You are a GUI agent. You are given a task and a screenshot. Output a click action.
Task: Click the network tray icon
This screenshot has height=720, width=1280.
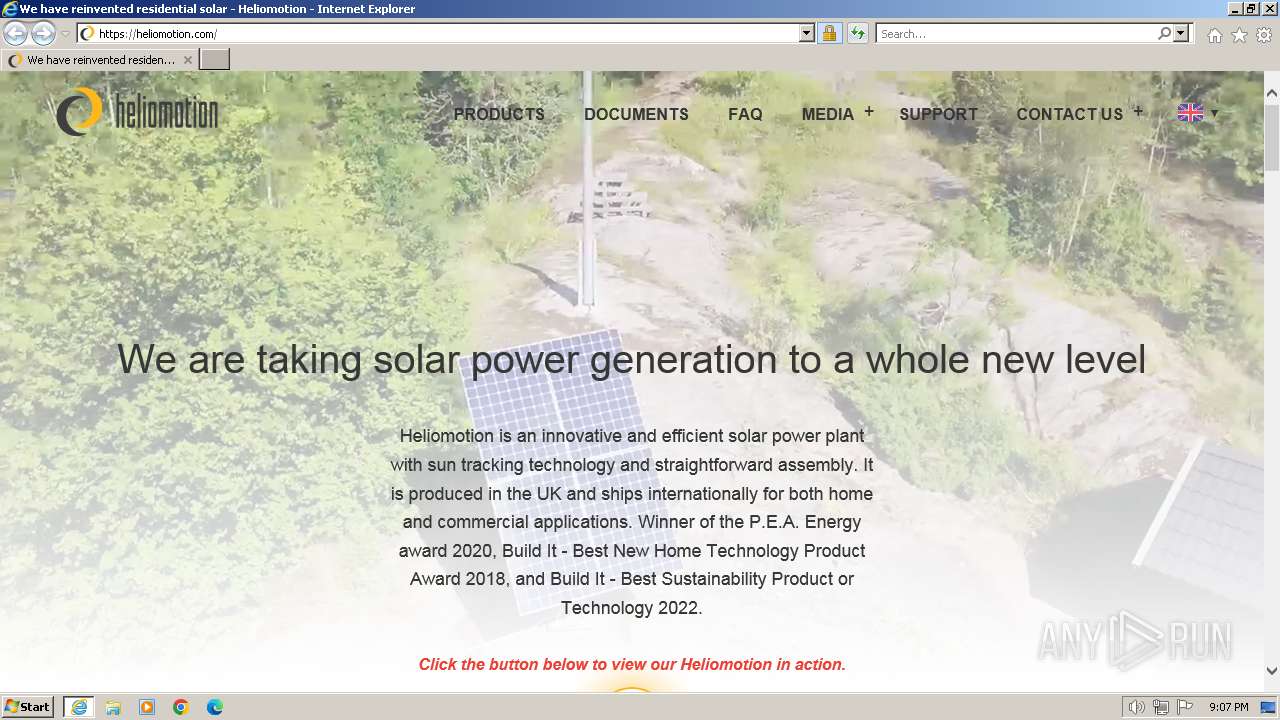pyautogui.click(x=1161, y=707)
